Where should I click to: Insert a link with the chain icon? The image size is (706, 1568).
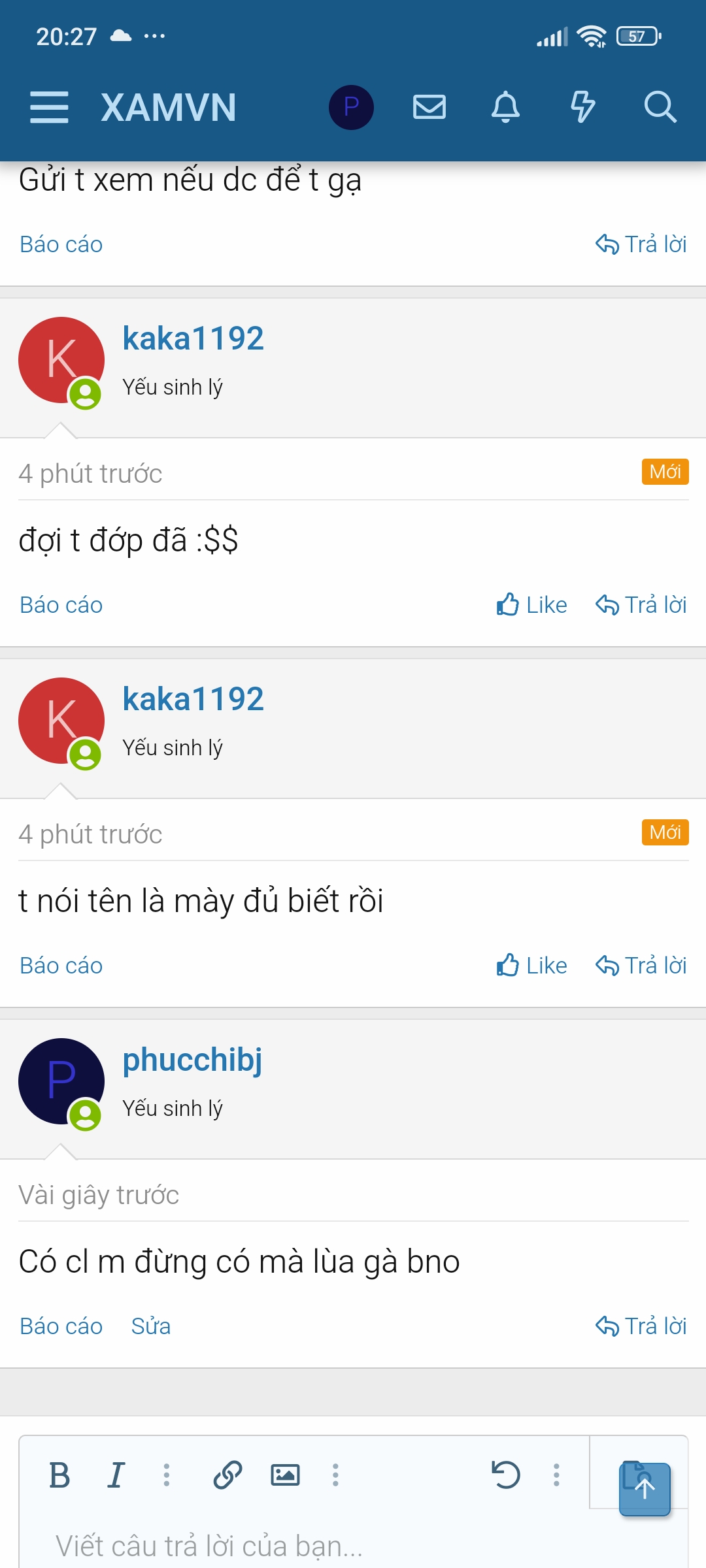[x=227, y=1475]
